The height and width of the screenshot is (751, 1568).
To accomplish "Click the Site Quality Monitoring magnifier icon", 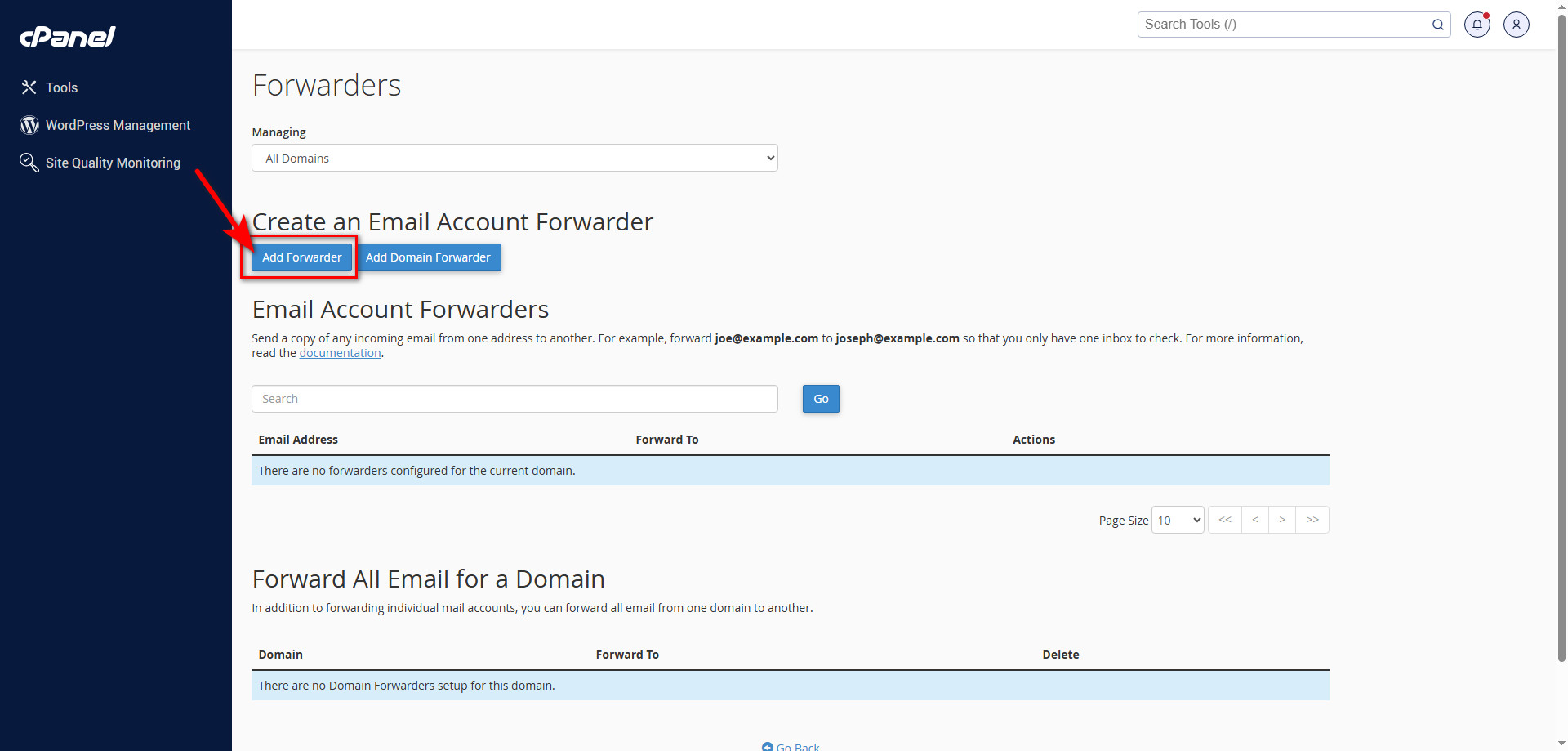I will click(x=29, y=163).
